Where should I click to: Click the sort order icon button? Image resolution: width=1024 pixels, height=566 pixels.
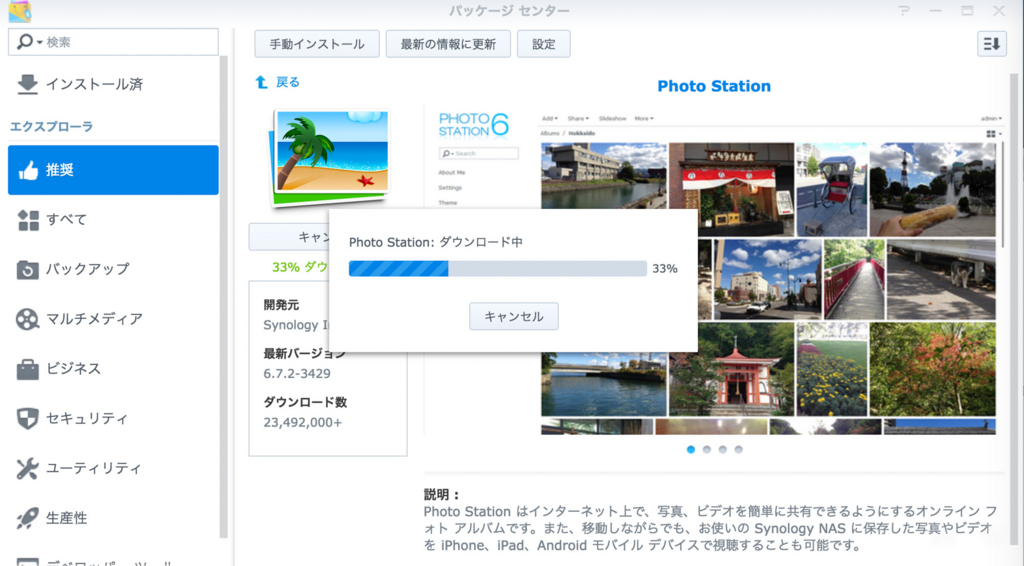coord(991,44)
